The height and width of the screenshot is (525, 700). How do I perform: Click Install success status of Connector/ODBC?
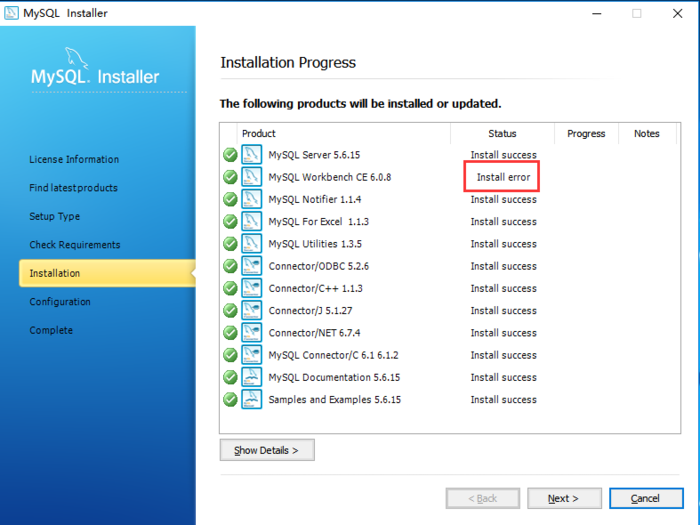pos(504,267)
